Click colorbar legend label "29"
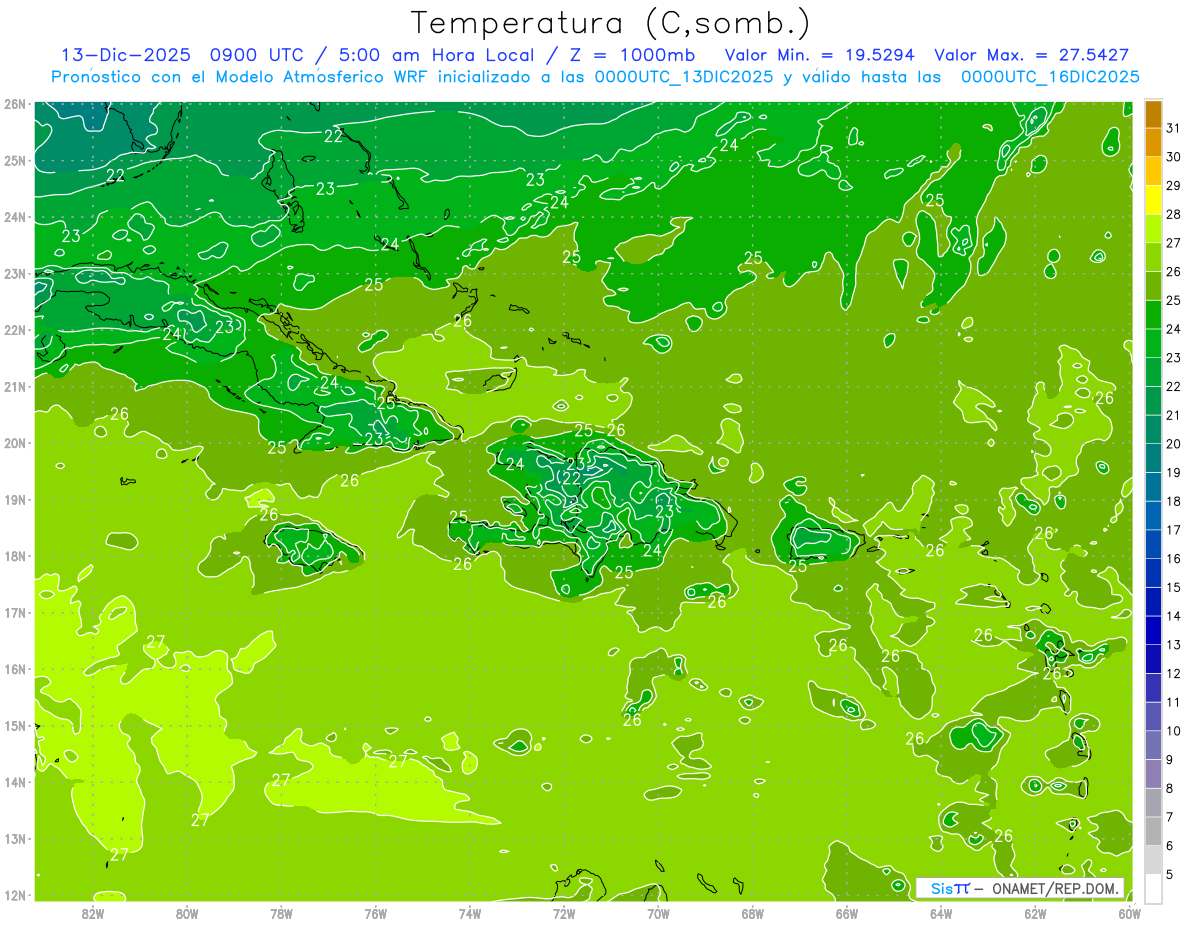Viewport: 1200px width, 927px height. point(1174,185)
